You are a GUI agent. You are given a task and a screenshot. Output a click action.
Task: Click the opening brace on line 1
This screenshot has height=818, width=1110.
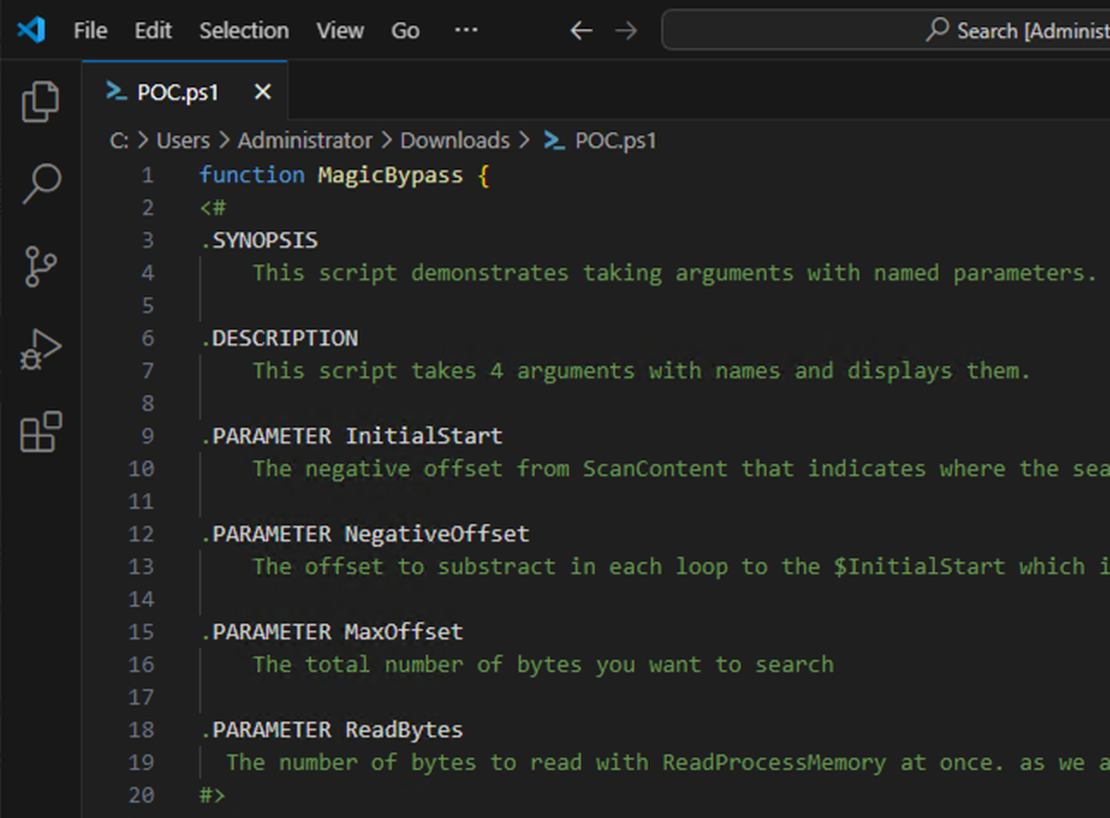[484, 175]
